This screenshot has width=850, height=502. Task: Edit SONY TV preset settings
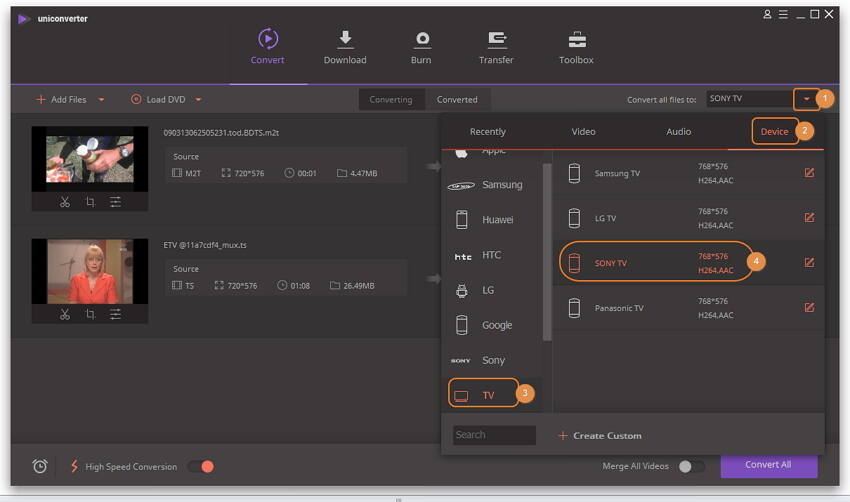coord(809,263)
